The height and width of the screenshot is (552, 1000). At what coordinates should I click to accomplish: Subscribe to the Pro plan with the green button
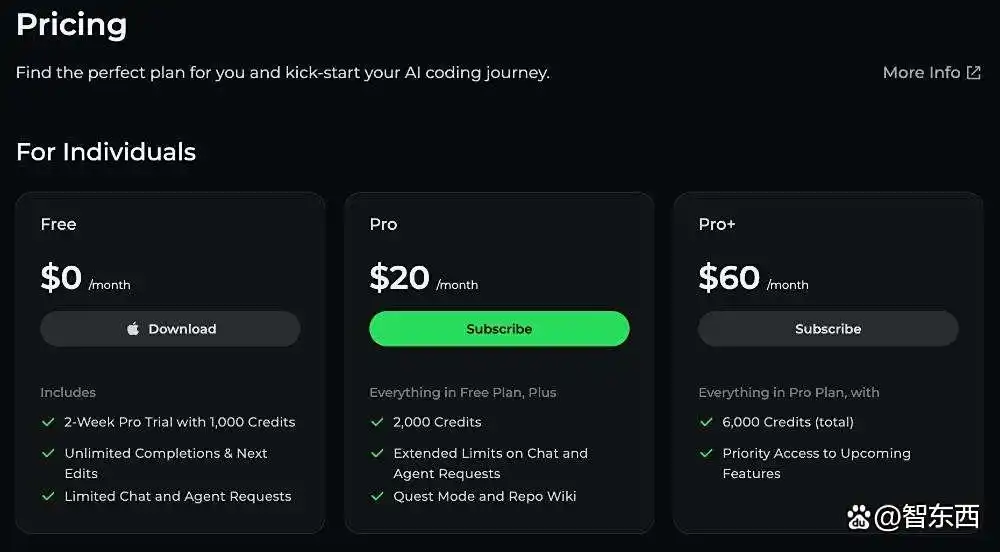click(499, 329)
